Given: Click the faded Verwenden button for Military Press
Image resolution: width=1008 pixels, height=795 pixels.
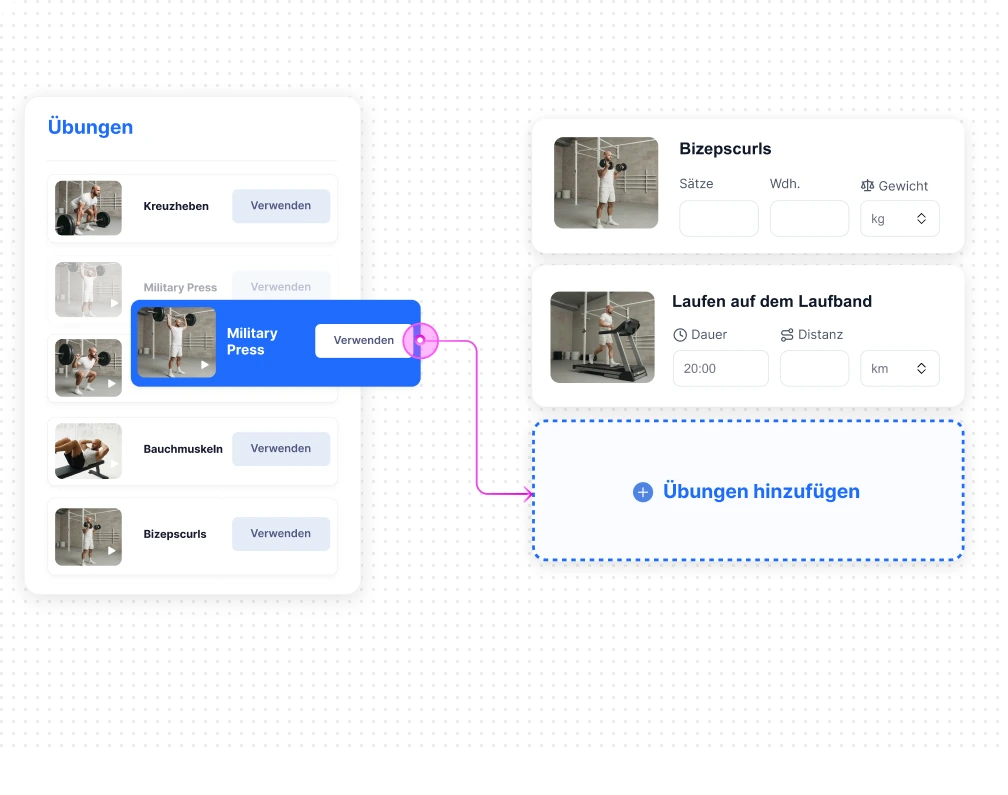Looking at the screenshot, I should point(281,285).
